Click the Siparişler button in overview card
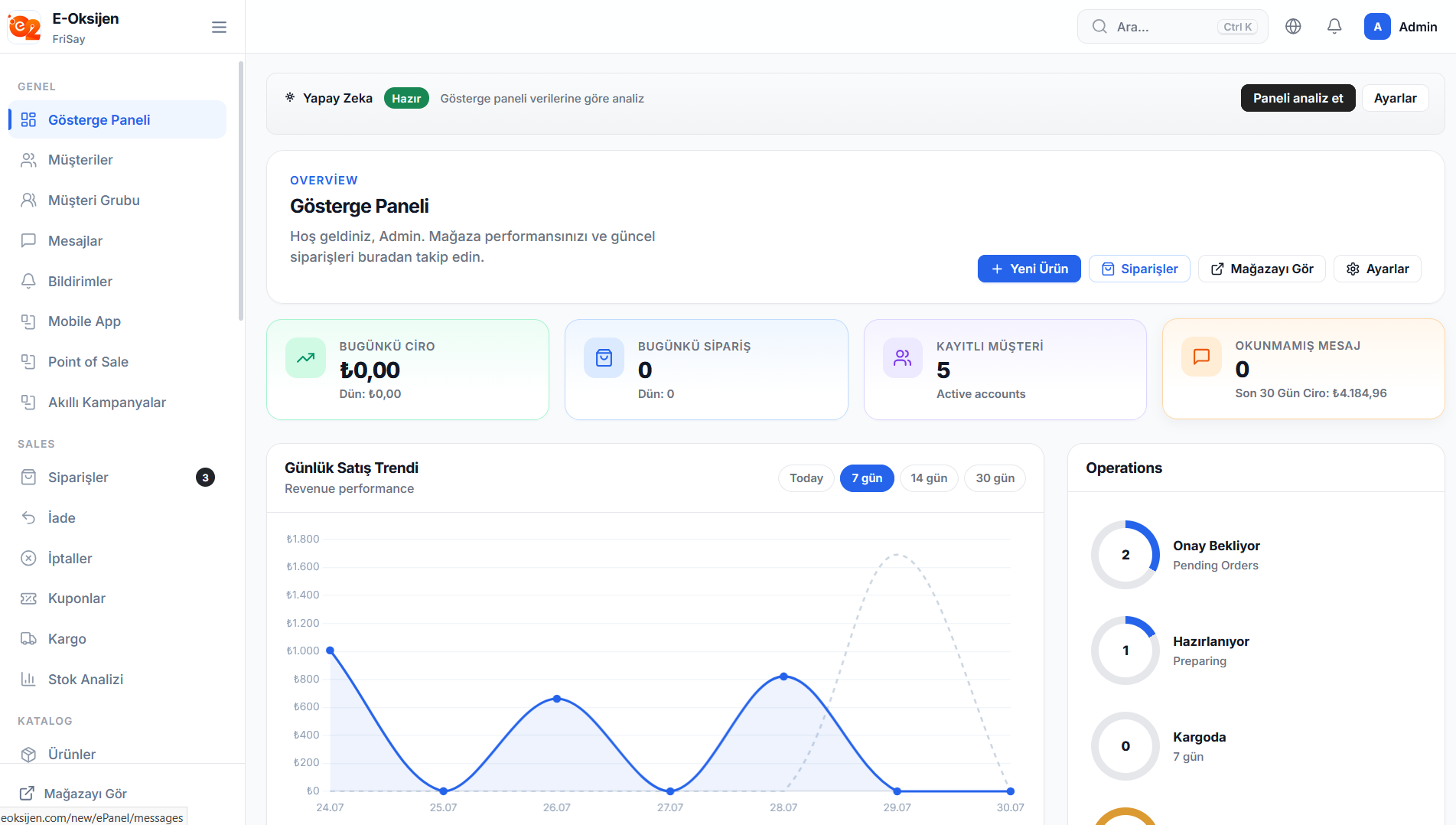This screenshot has width=1456, height=825. tap(1139, 269)
